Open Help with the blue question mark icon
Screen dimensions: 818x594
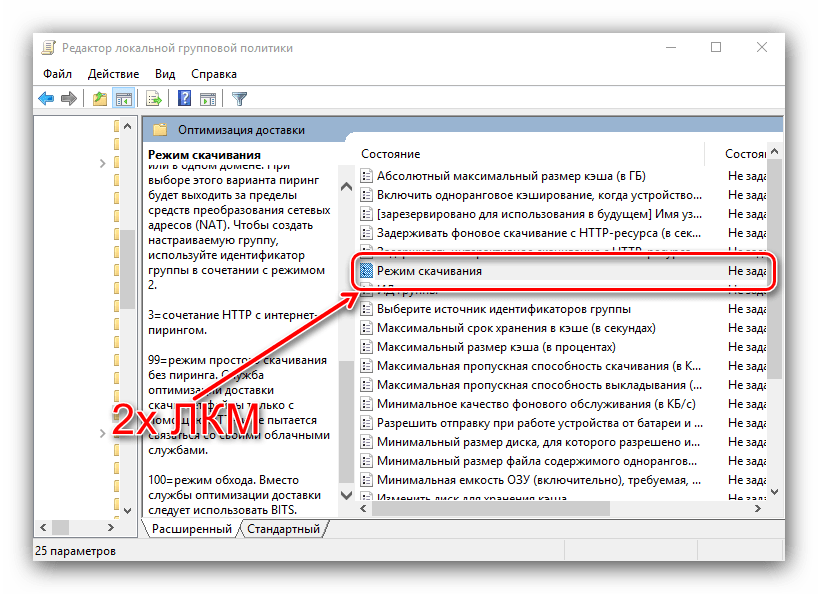(x=185, y=98)
